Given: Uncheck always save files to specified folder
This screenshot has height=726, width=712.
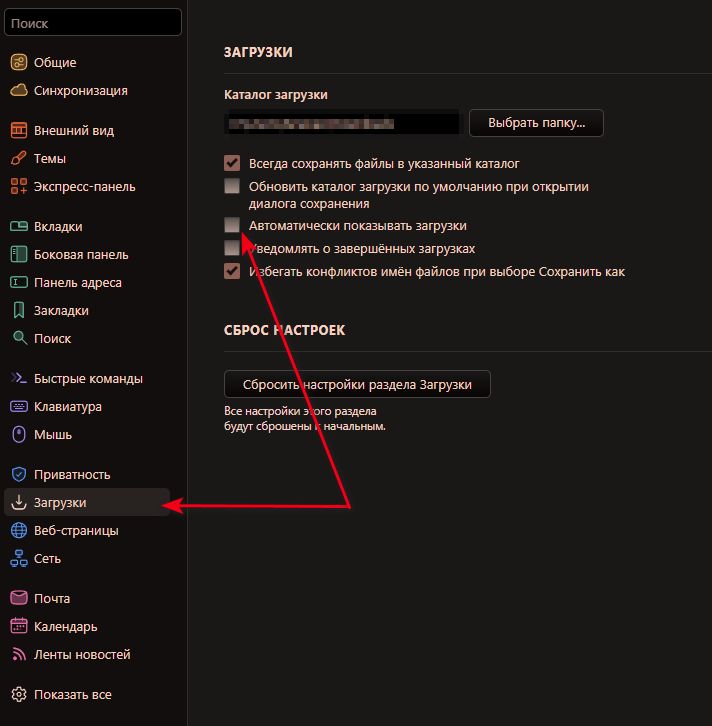Looking at the screenshot, I should point(232,163).
